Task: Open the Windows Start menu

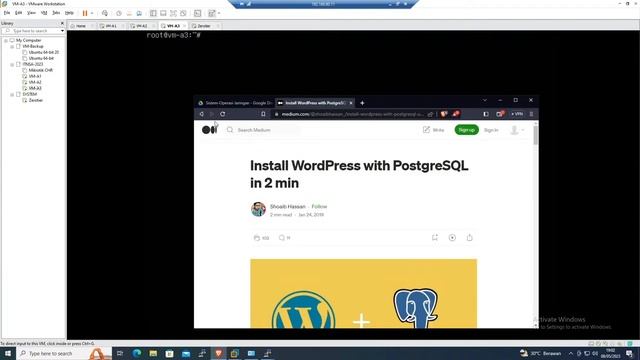Action: tap(7, 353)
